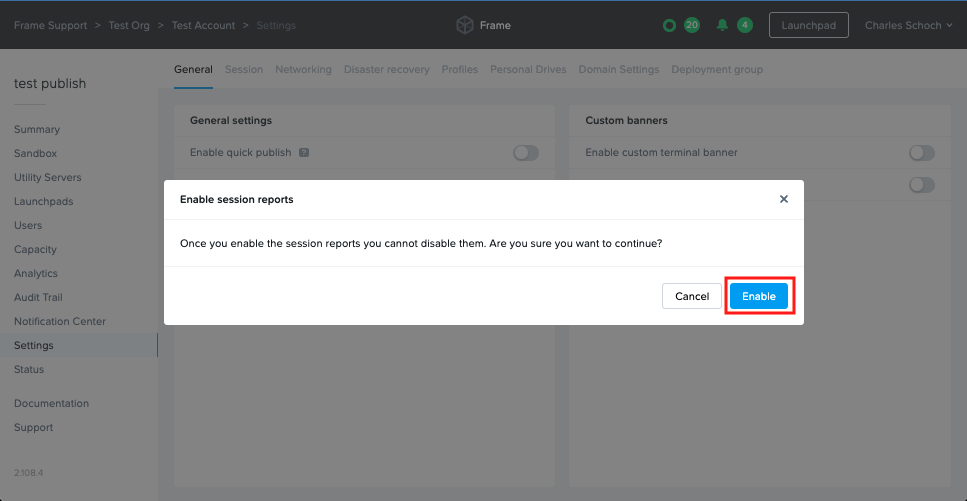Open Charles Schoch user dropdown
The height and width of the screenshot is (501, 967).
908,25
